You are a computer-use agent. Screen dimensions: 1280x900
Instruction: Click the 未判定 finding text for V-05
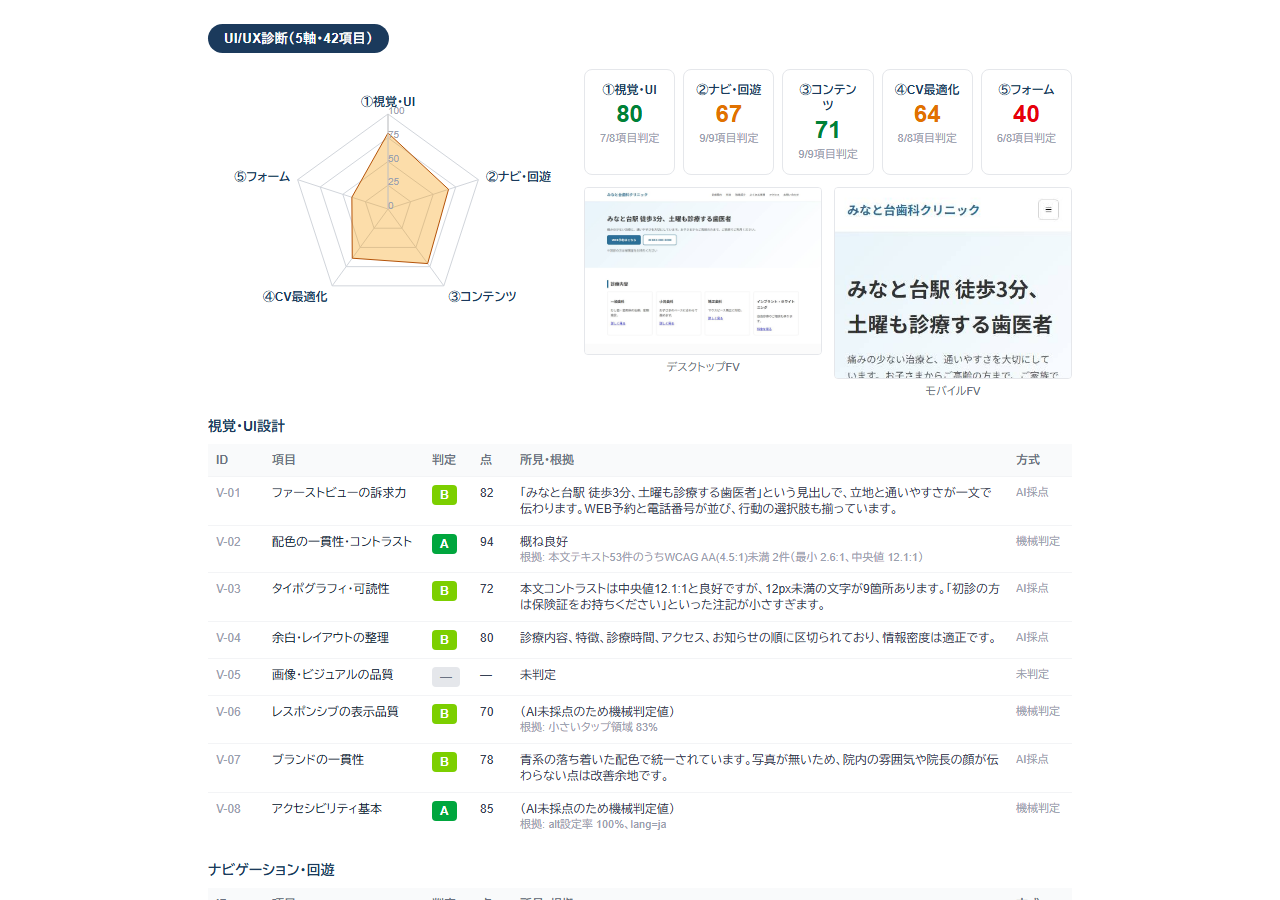[538, 674]
